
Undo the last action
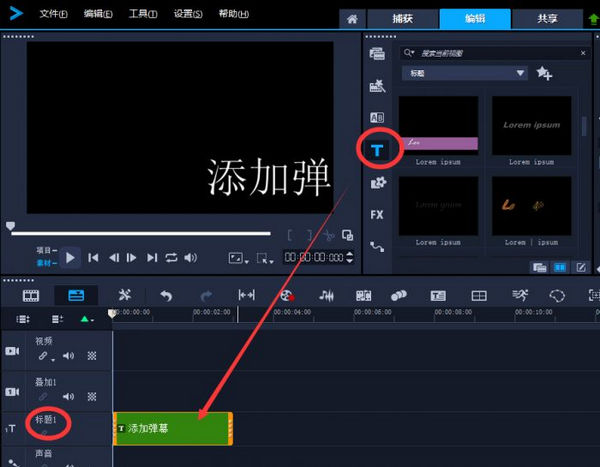click(166, 296)
